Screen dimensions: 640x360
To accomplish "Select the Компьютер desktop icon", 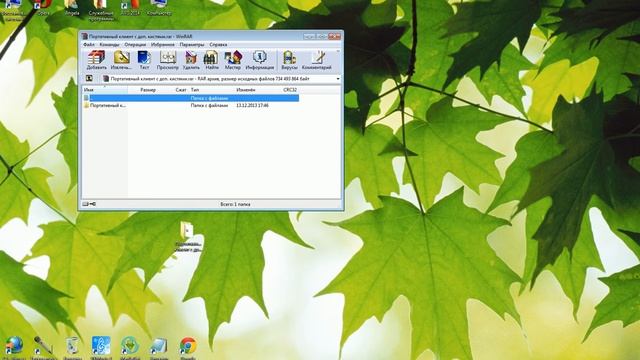I will [159, 7].
